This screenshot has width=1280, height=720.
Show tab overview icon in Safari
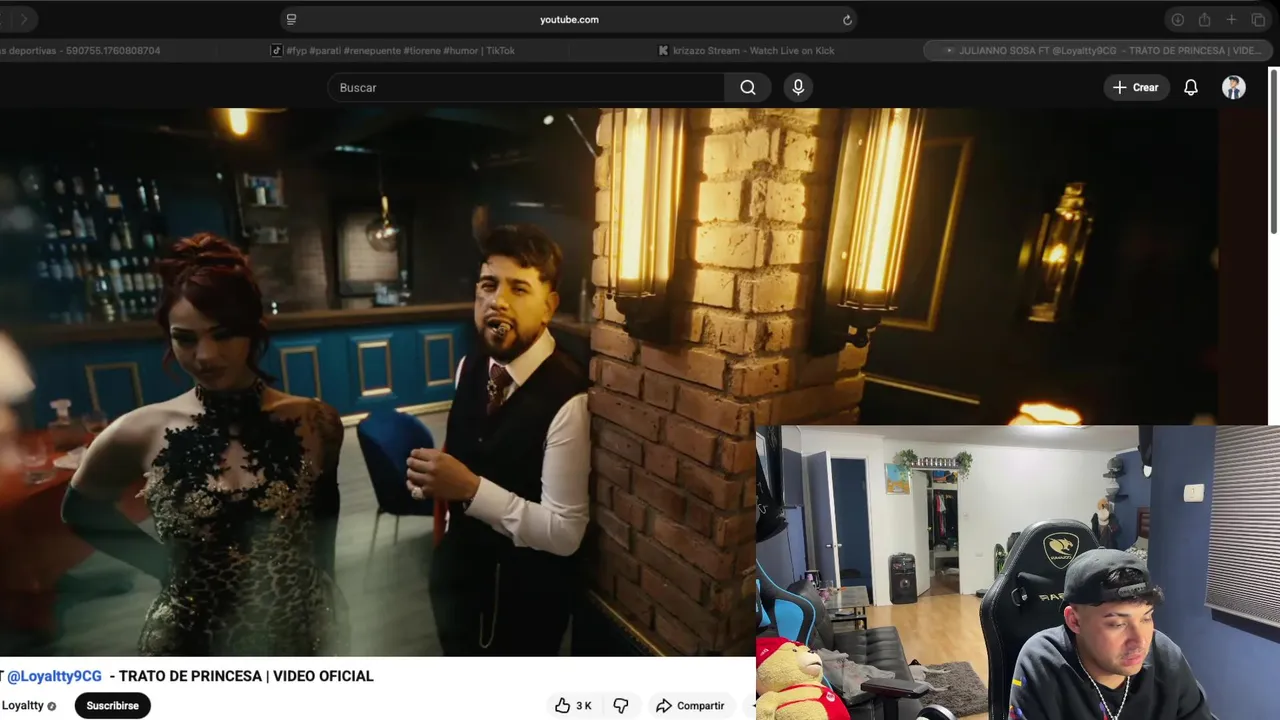pos(1259,20)
